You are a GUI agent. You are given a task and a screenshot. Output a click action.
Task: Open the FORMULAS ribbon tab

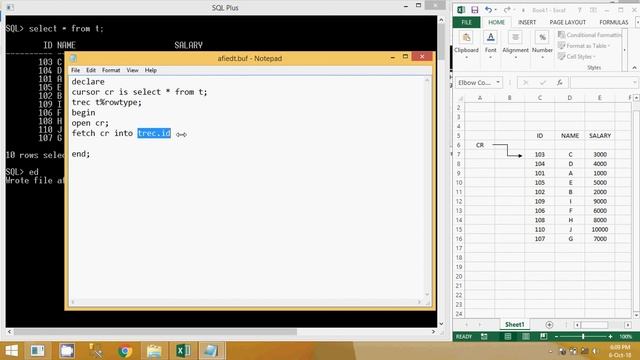coord(613,22)
